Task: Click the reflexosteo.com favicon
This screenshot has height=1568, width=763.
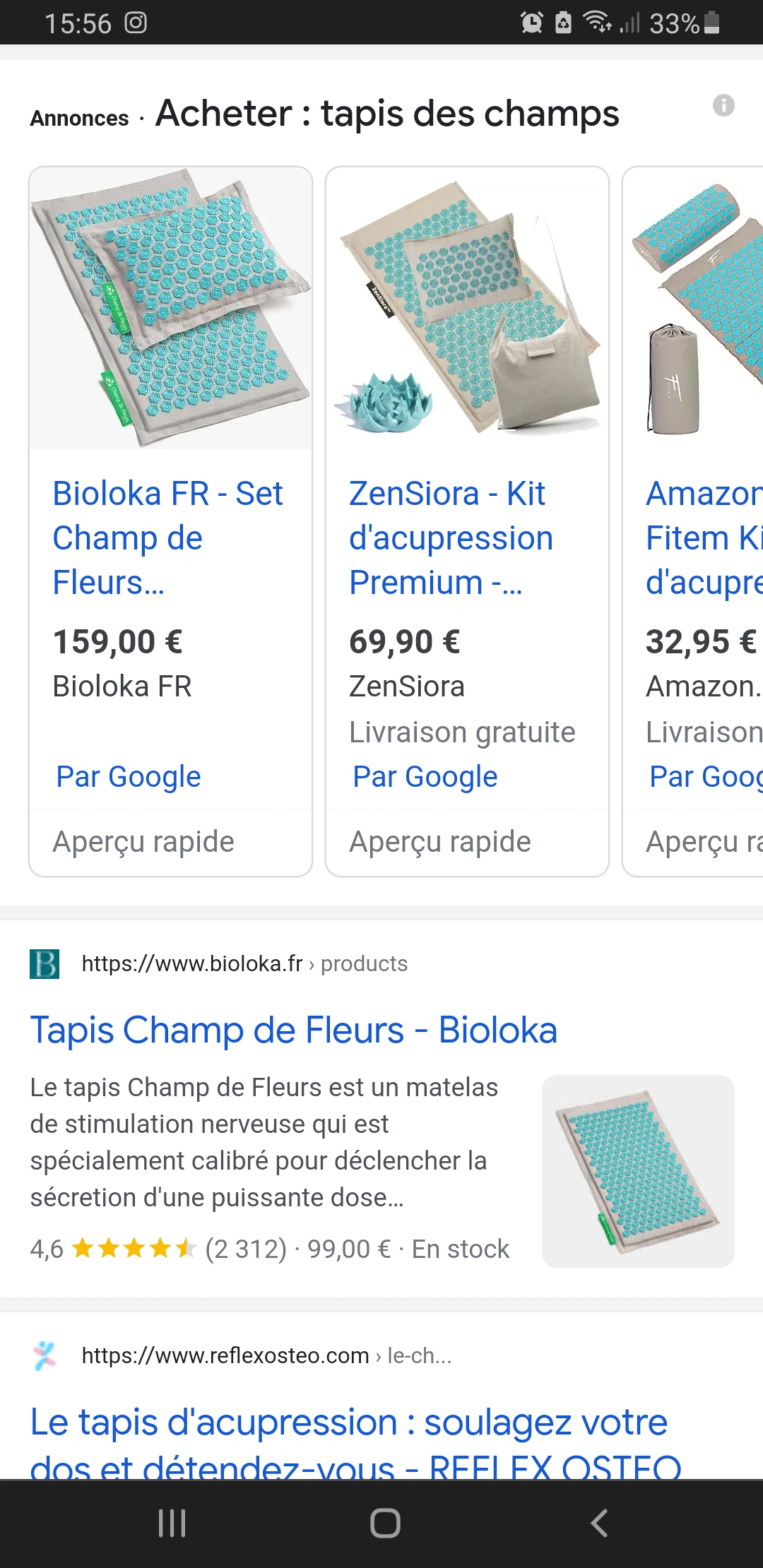Action: click(x=45, y=1355)
